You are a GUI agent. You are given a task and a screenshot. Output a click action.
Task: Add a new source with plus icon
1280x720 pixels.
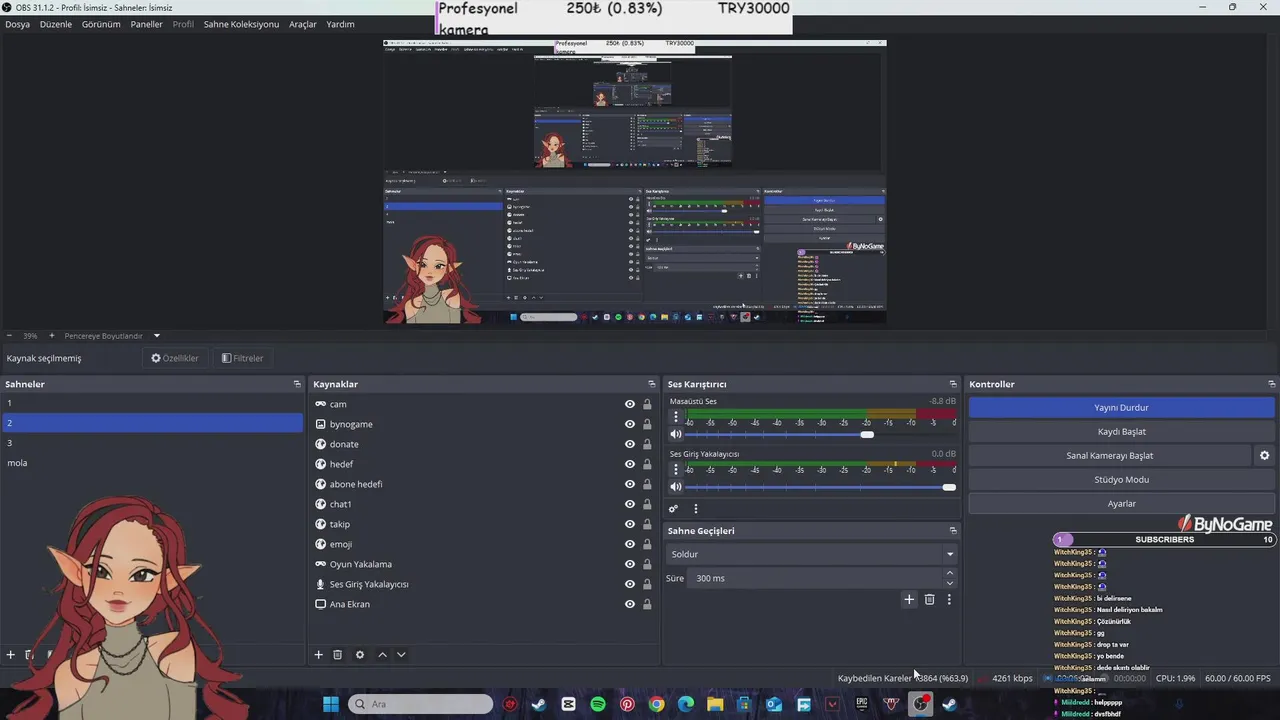point(319,655)
